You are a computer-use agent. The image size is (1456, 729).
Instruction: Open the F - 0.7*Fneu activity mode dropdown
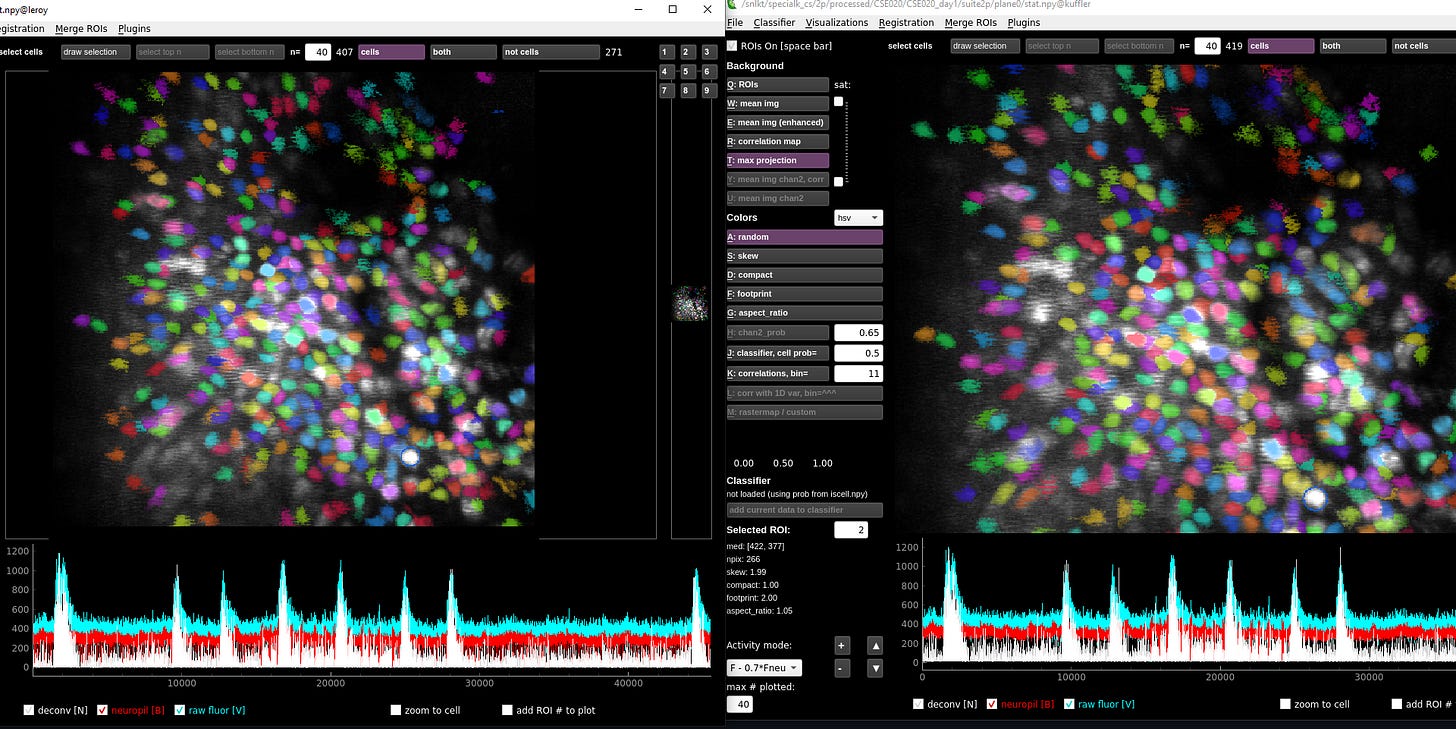click(x=764, y=668)
